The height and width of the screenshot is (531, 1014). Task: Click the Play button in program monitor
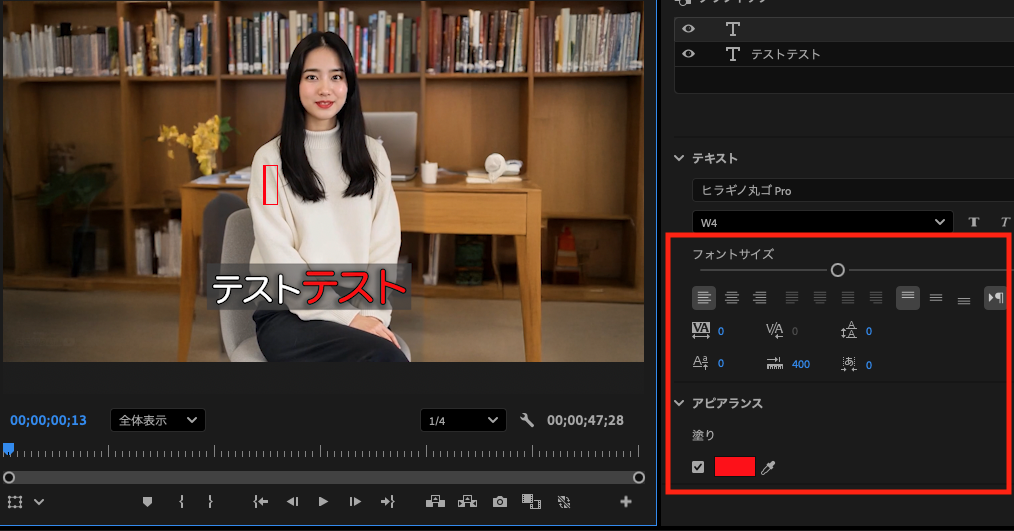coord(323,502)
